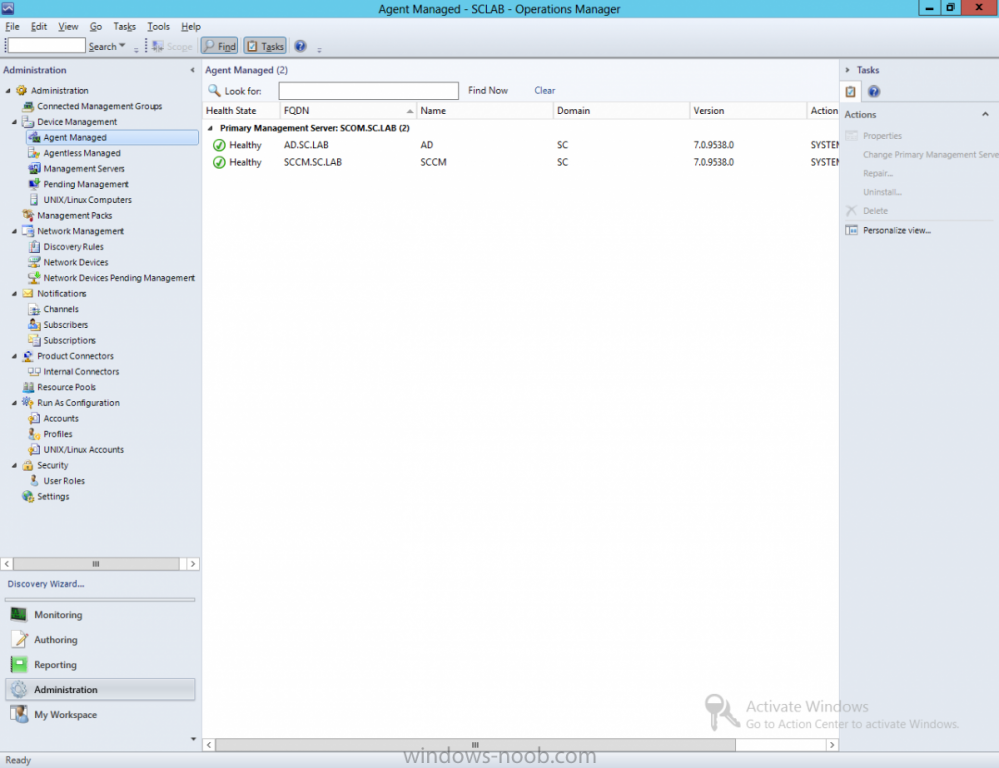Click the toolbar Help question mark icon
999x768 pixels.
300,46
